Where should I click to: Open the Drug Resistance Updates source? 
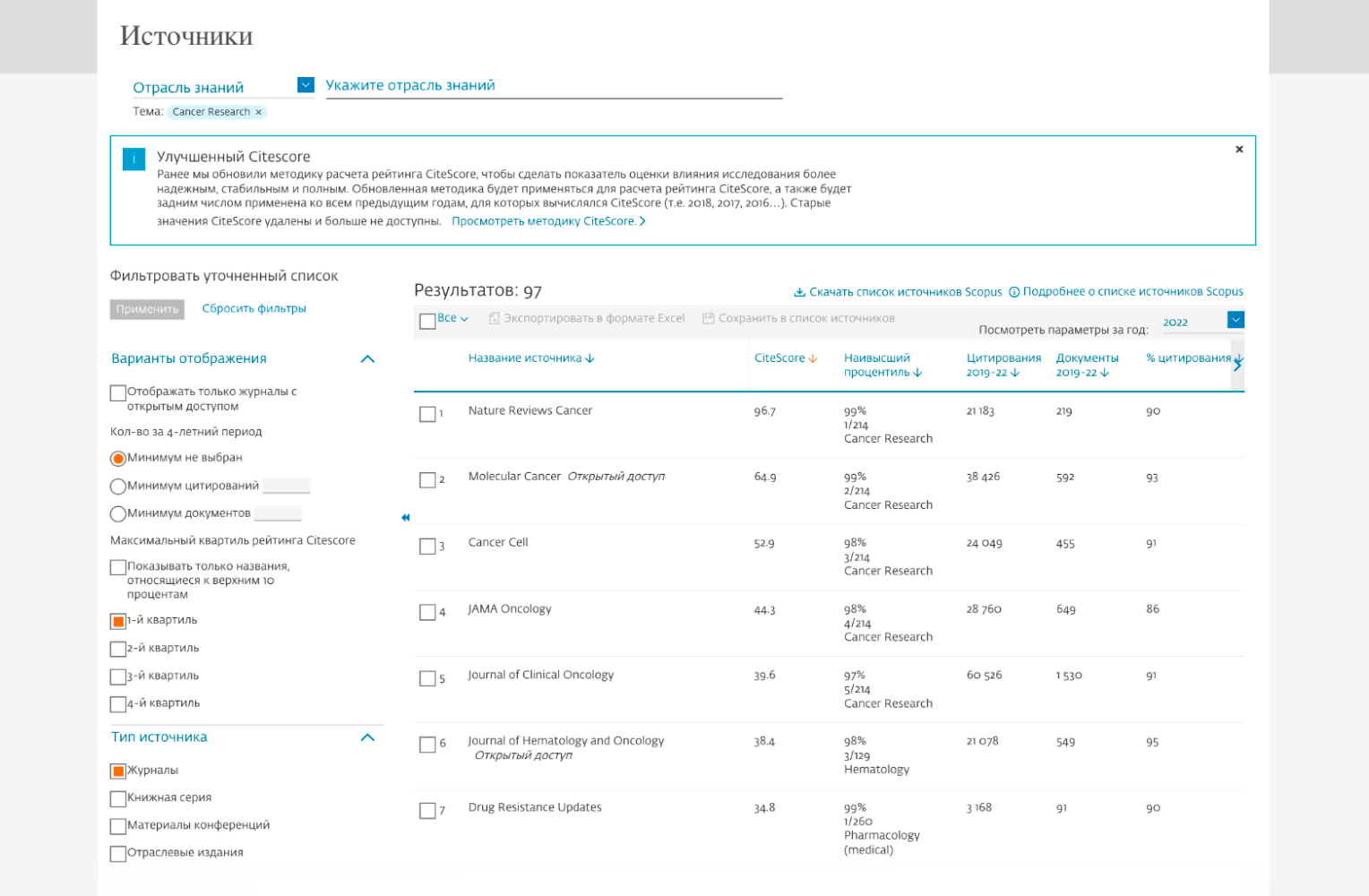tap(535, 807)
